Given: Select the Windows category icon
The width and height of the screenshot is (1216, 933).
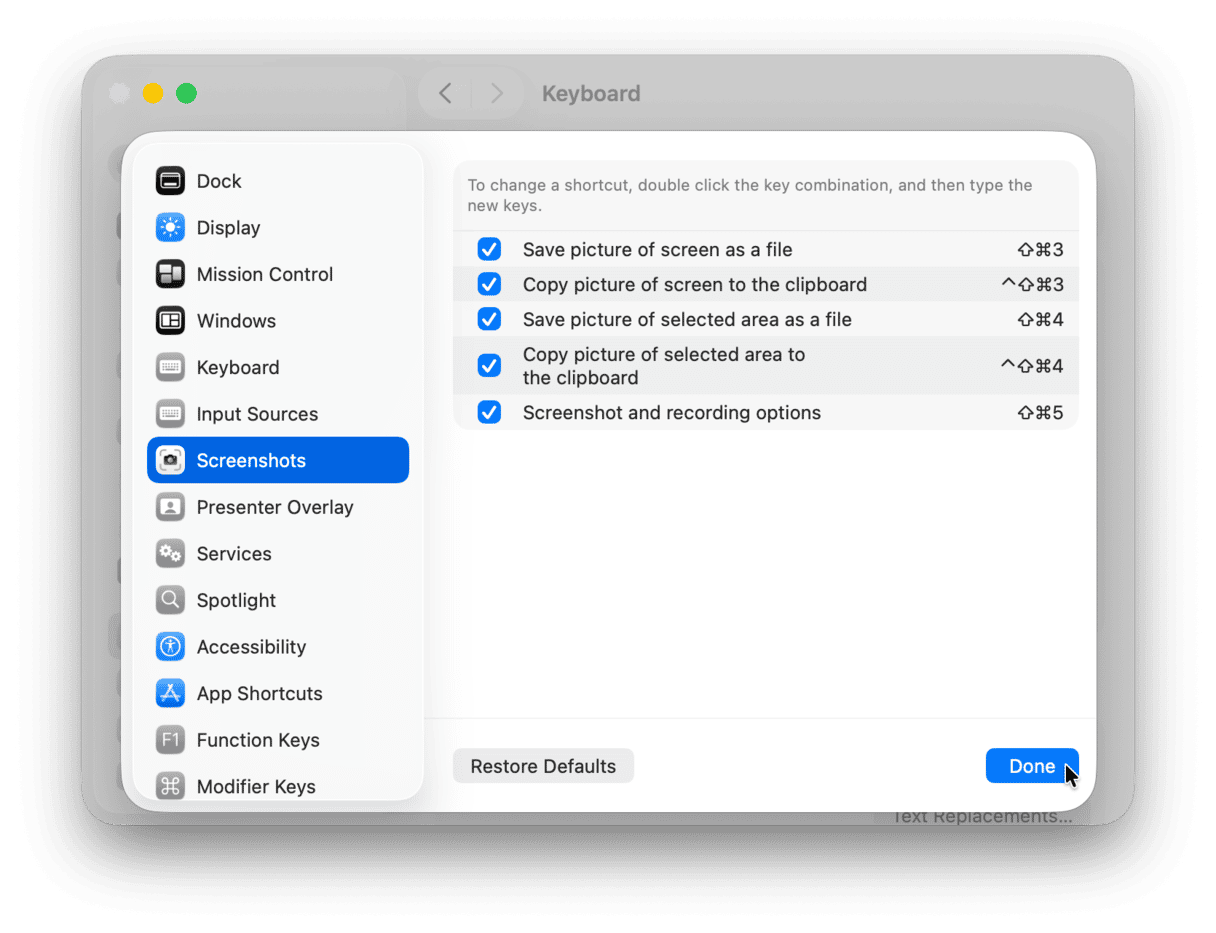Looking at the screenshot, I should (170, 321).
